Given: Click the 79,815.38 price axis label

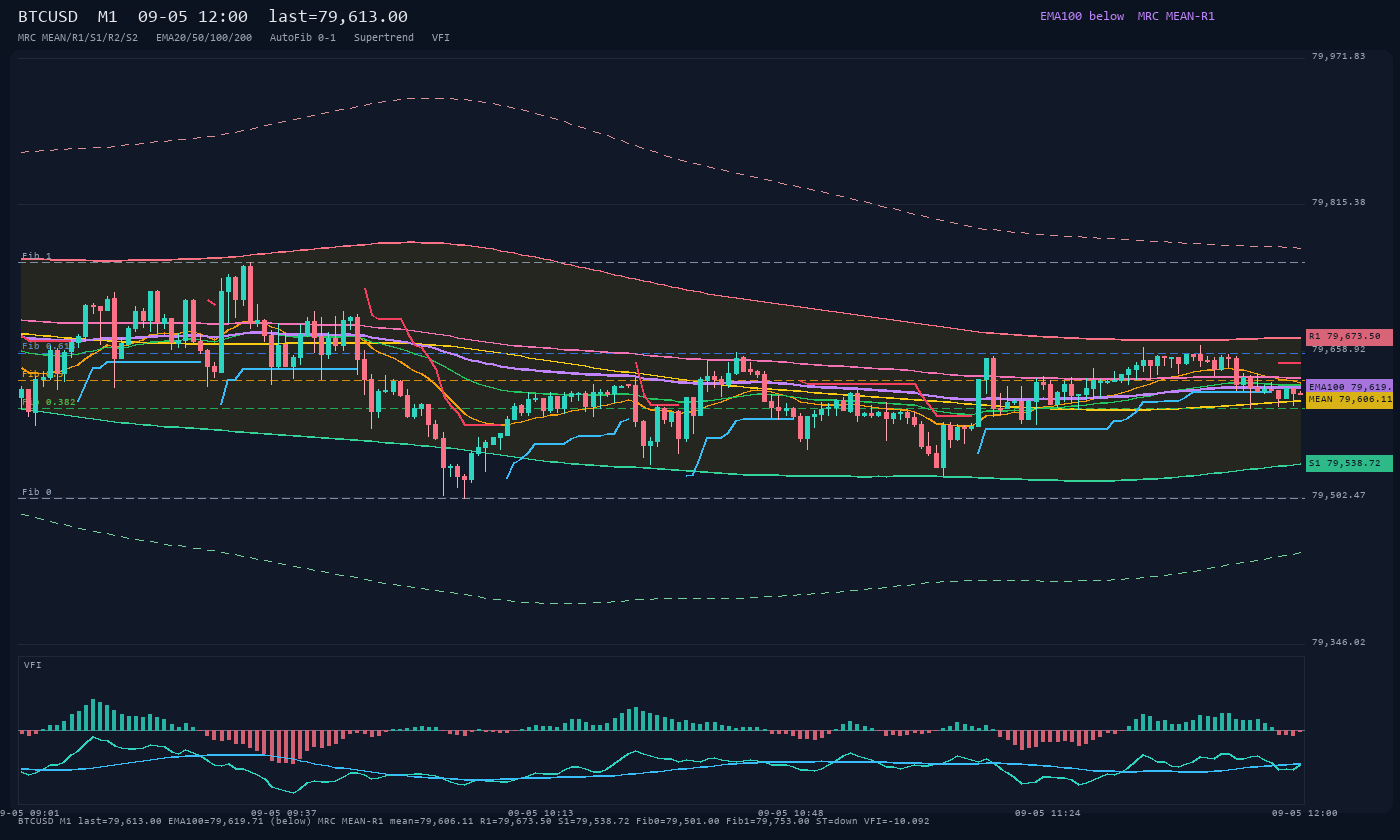Looking at the screenshot, I should [x=1338, y=202].
